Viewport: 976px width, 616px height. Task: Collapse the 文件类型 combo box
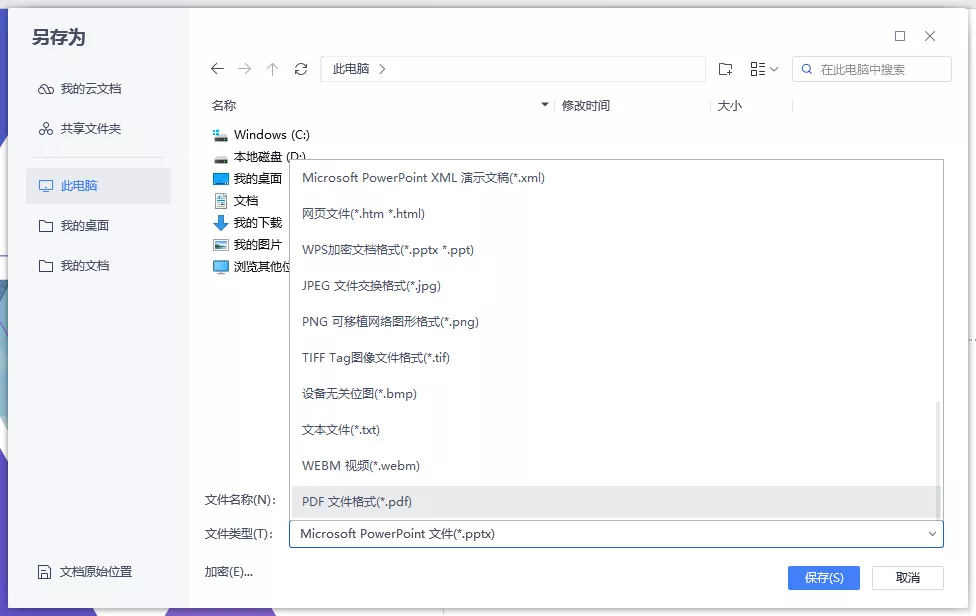(x=932, y=534)
